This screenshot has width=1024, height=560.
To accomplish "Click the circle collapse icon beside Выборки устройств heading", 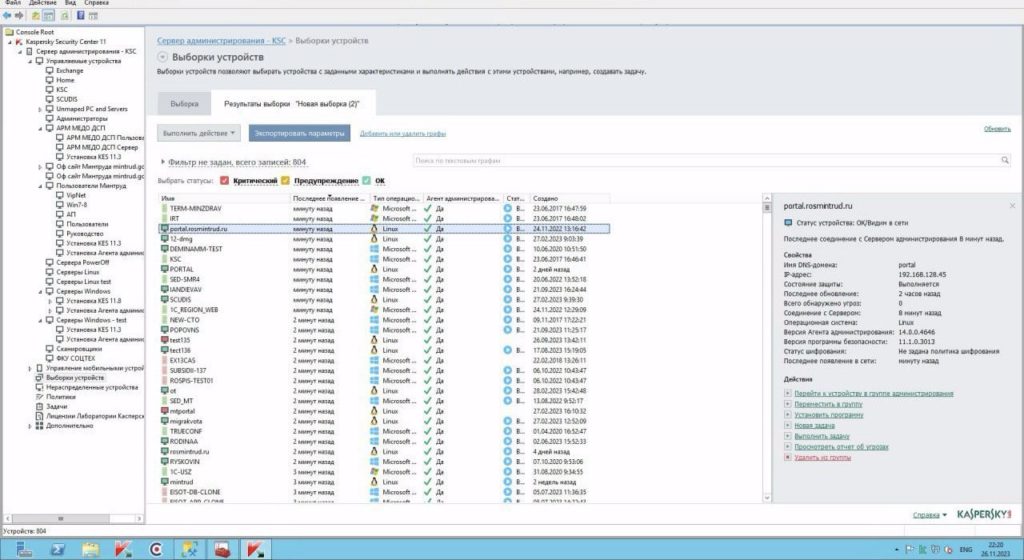I will coord(163,58).
